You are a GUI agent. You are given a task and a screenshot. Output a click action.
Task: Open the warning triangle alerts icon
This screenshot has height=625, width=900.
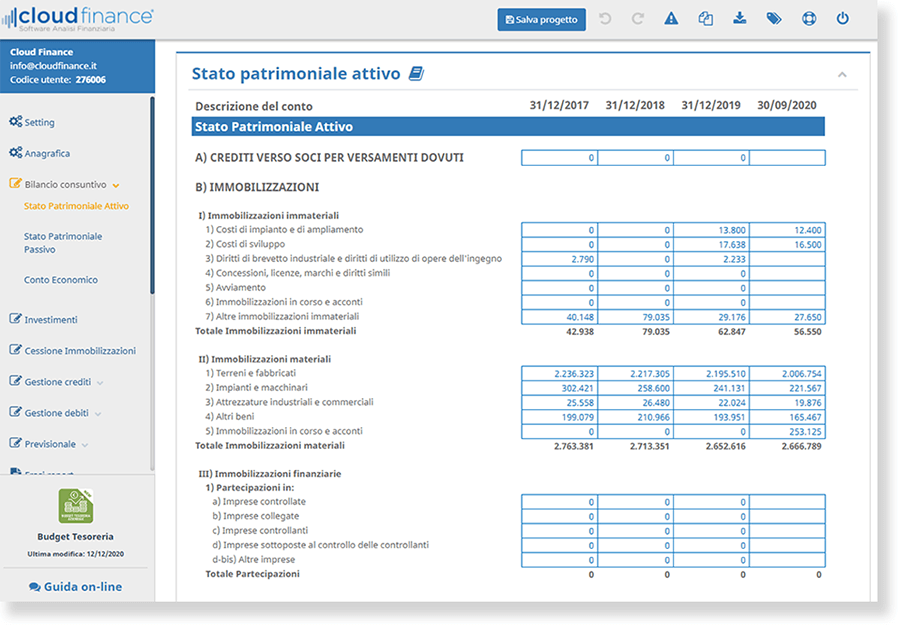(671, 19)
